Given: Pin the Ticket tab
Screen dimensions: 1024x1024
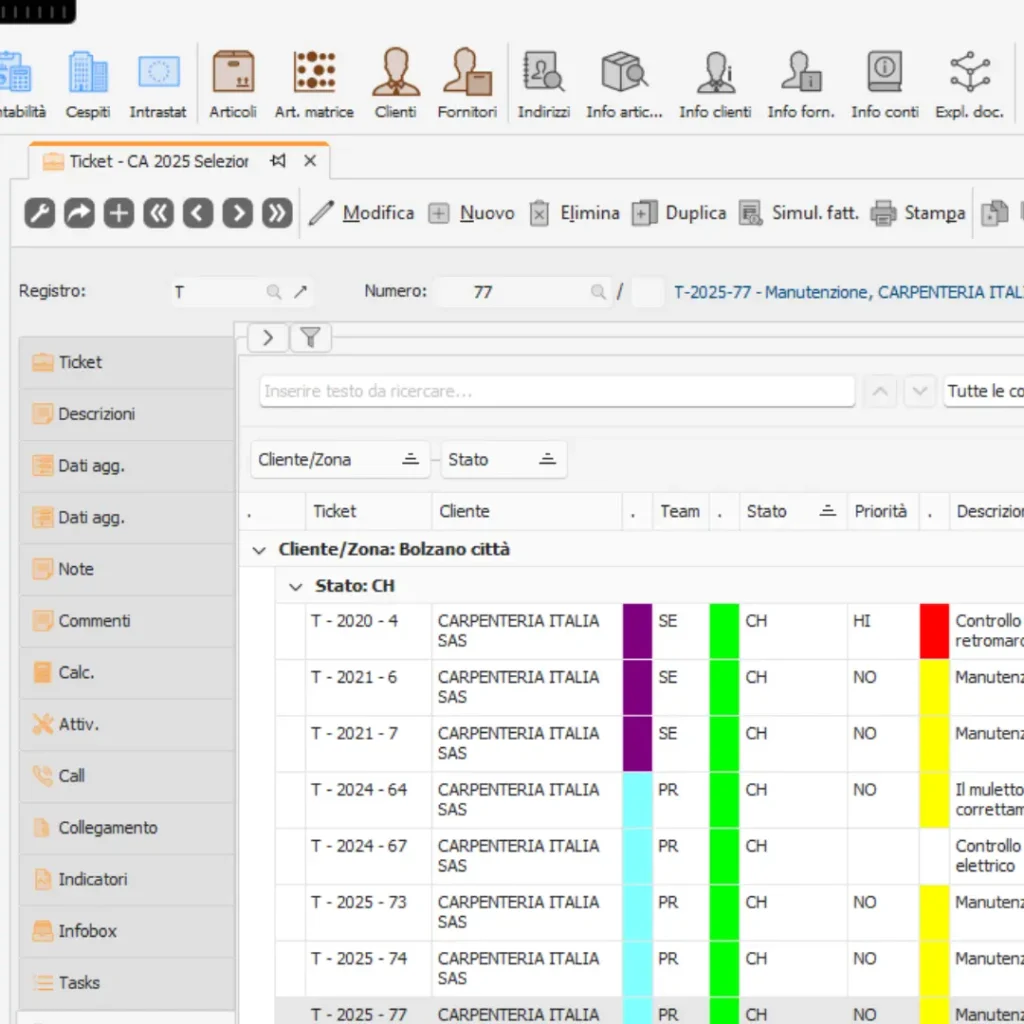Looking at the screenshot, I should coord(278,161).
